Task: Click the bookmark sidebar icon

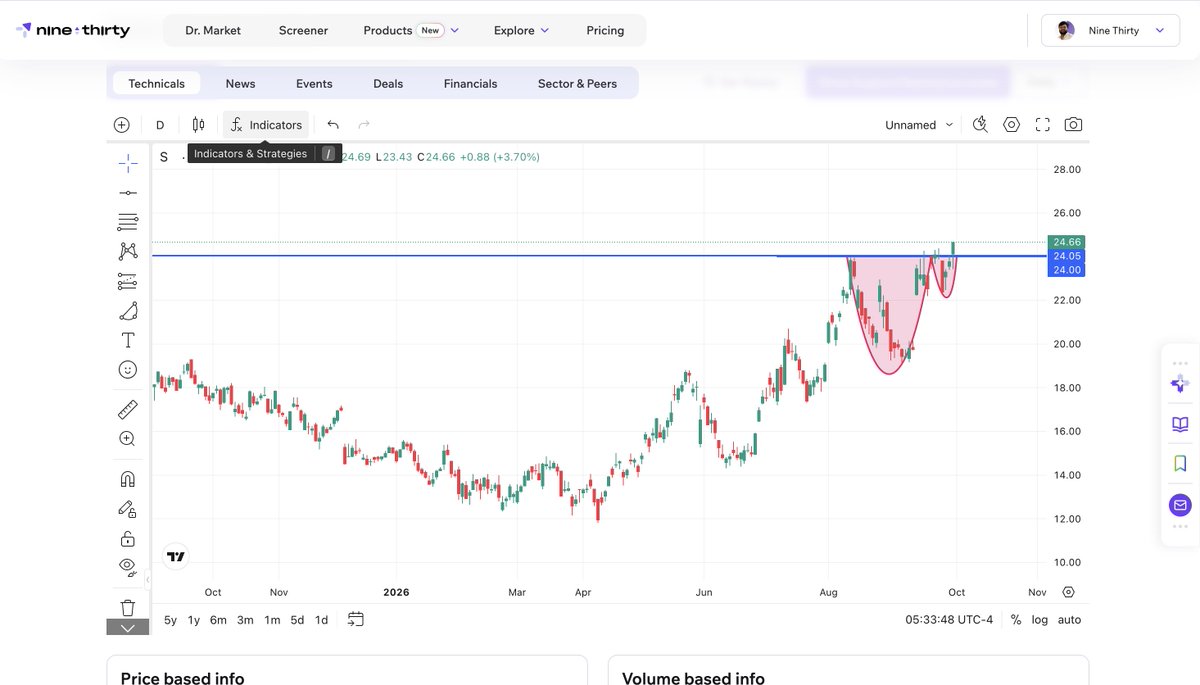Action: pos(1180,464)
